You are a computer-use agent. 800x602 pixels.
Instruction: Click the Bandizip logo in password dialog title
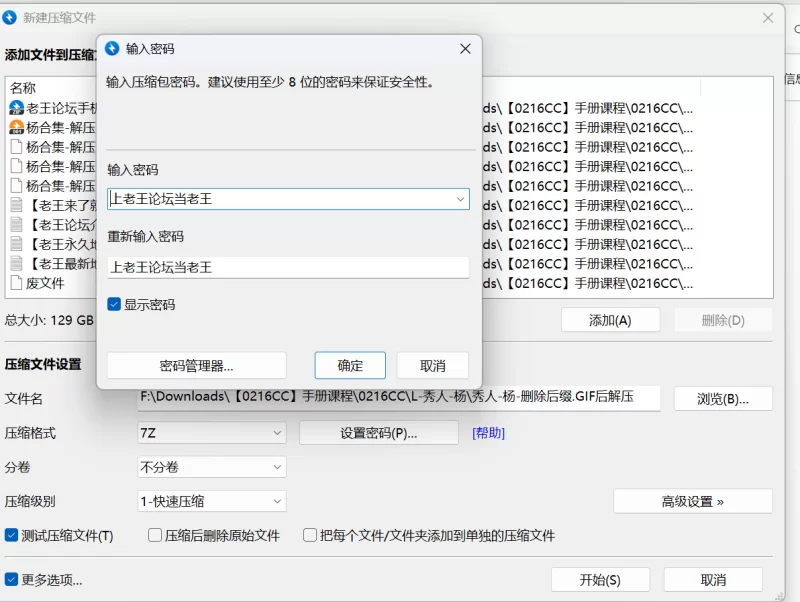pyautogui.click(x=112, y=48)
